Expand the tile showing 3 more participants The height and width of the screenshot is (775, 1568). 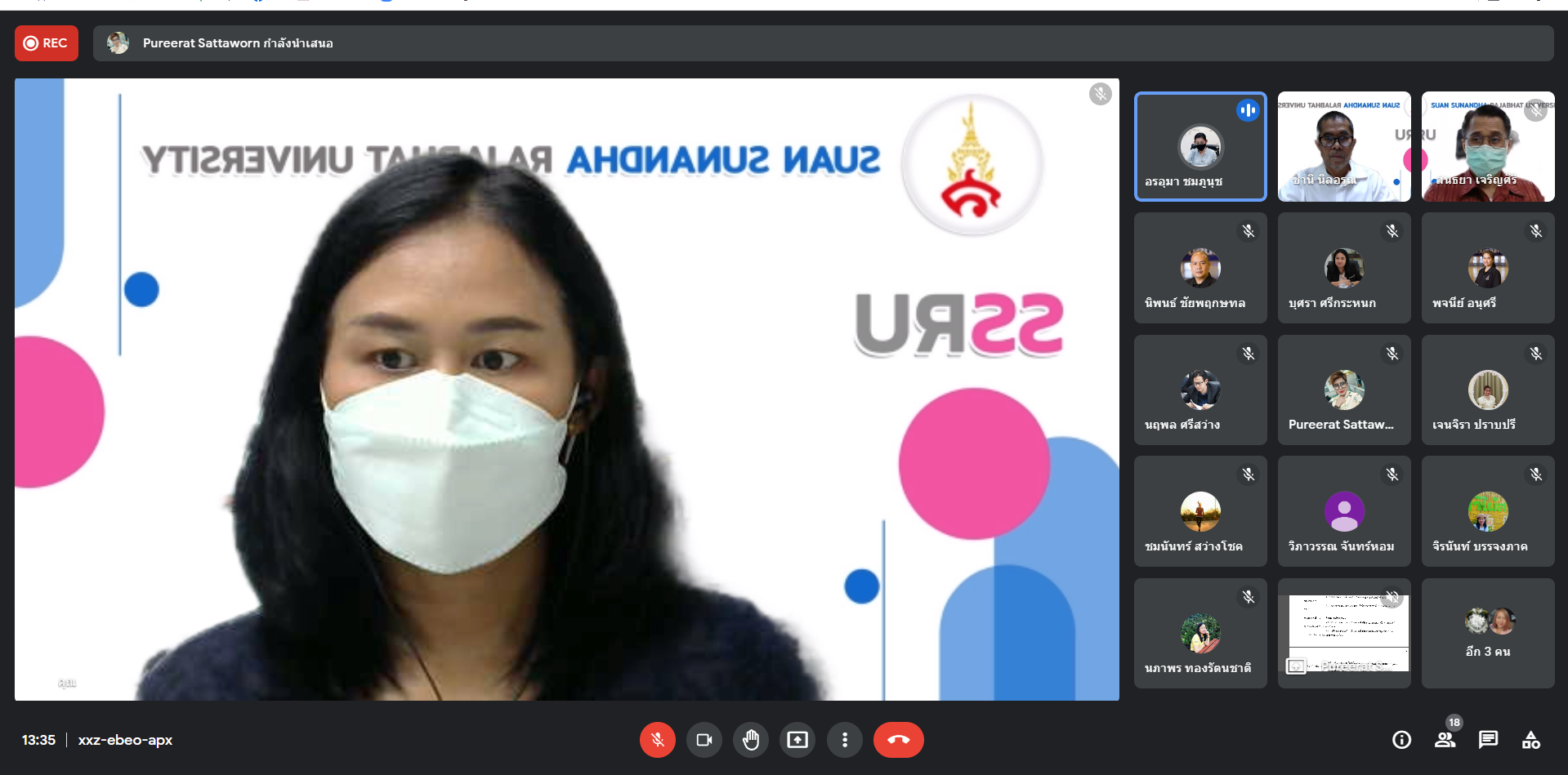1487,633
